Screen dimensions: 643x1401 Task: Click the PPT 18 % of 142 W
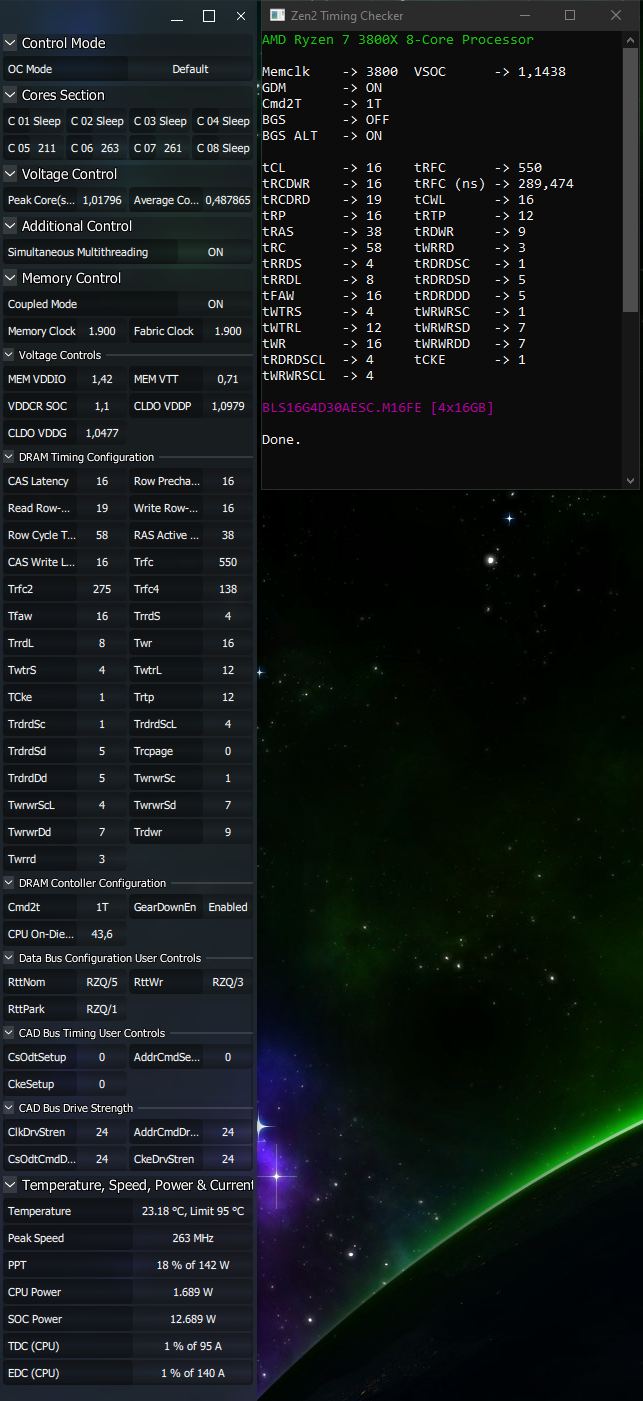193,1265
